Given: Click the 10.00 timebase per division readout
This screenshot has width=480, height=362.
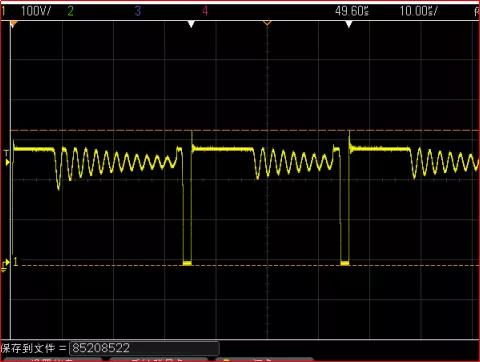Looking at the screenshot, I should pos(419,11).
